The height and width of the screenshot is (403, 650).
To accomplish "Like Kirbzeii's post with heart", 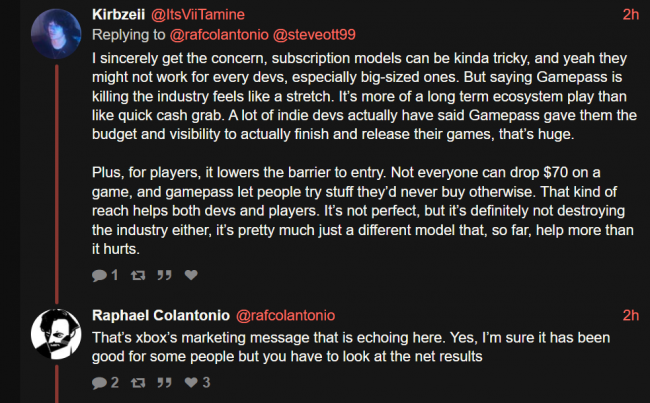I will pos(192,275).
